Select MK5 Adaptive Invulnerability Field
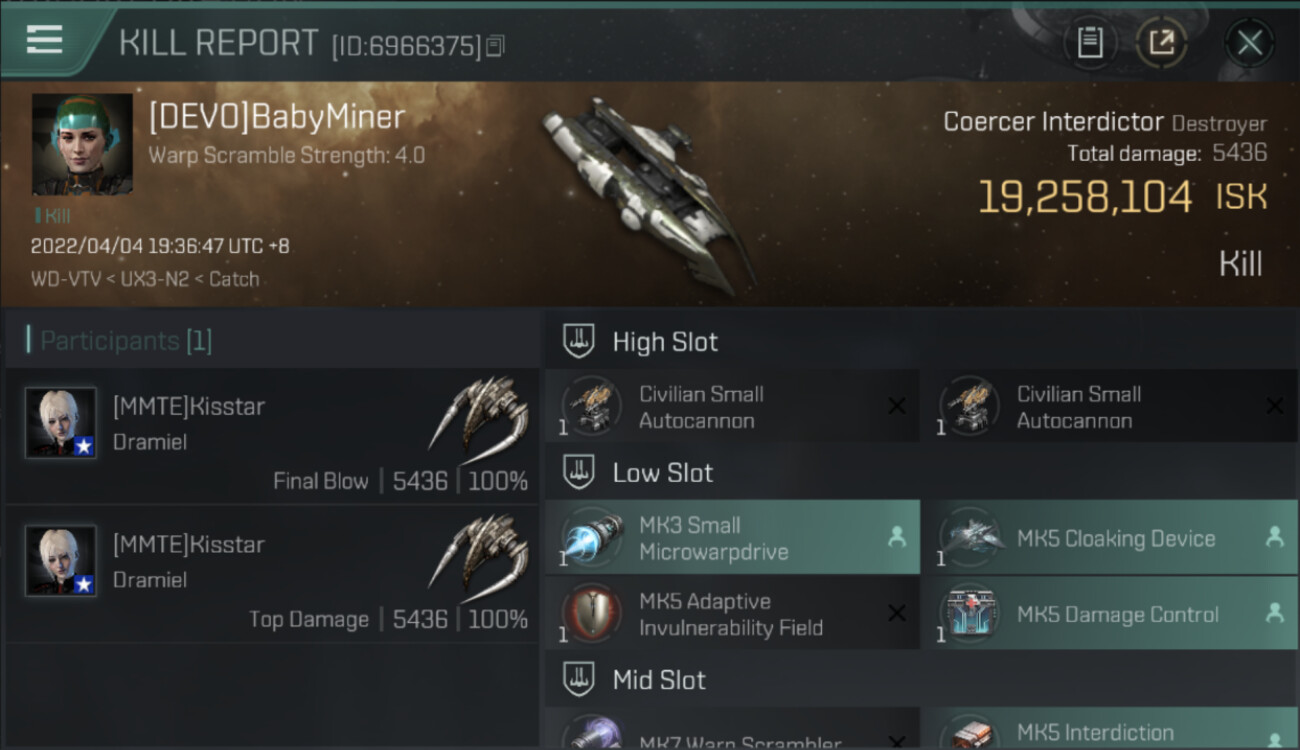The height and width of the screenshot is (750, 1300). pos(732,614)
